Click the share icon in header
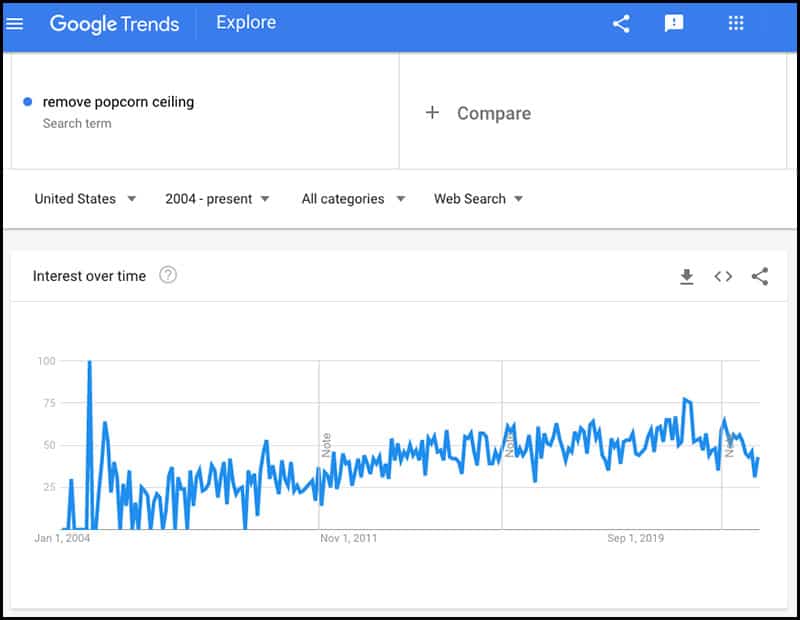800x620 pixels. [621, 23]
